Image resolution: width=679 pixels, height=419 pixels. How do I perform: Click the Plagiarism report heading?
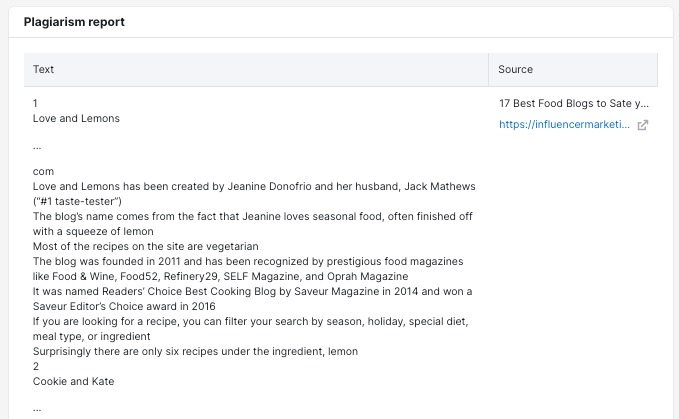pyautogui.click(x=74, y=22)
